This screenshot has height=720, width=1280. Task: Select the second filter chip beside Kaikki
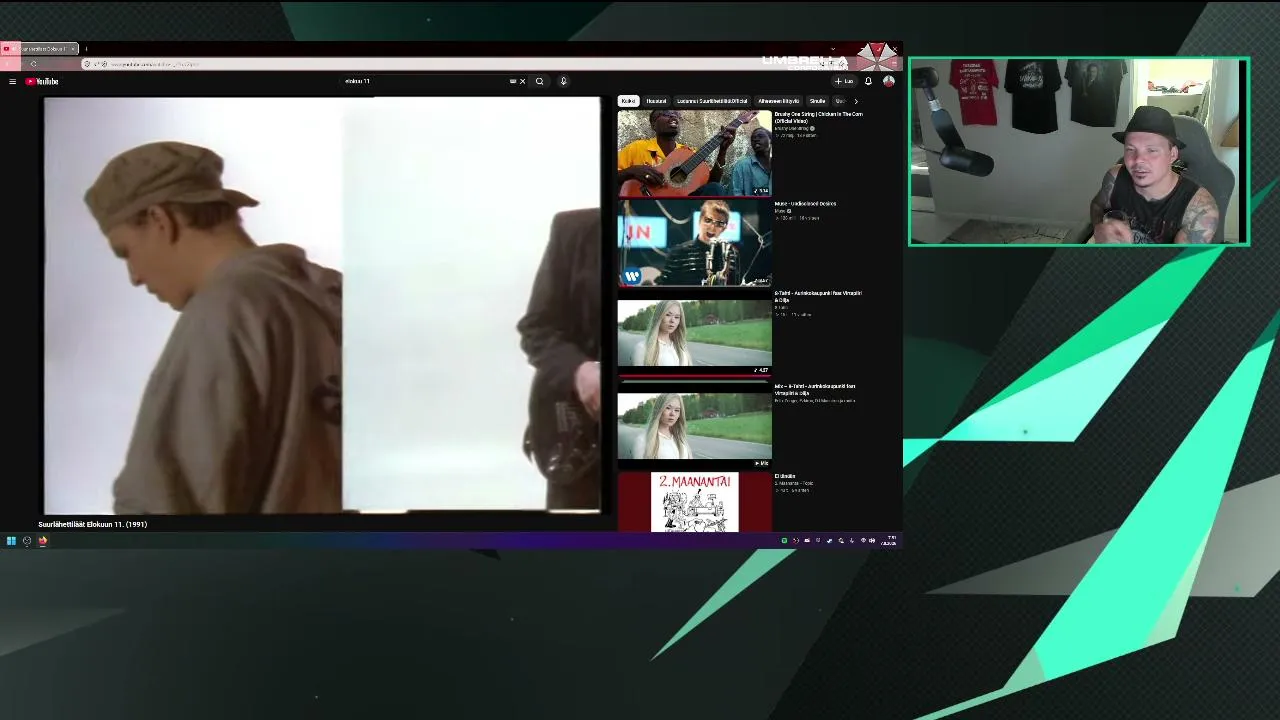coord(656,101)
